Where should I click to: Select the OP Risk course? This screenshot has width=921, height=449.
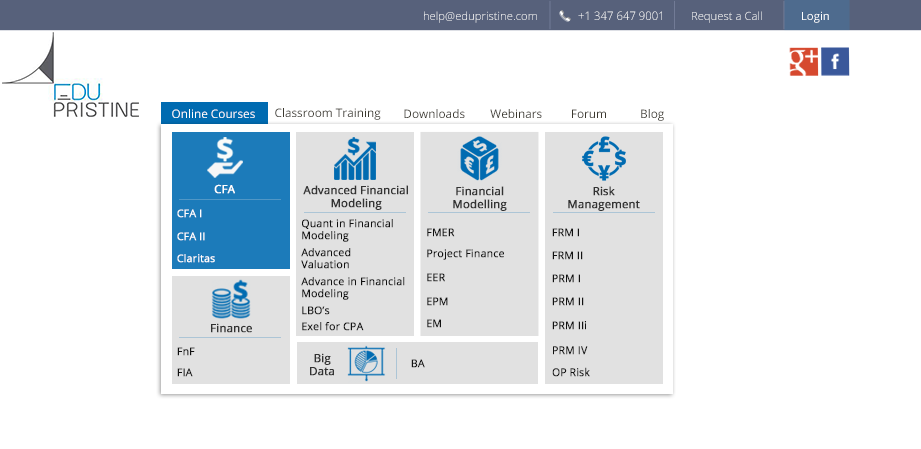point(571,373)
